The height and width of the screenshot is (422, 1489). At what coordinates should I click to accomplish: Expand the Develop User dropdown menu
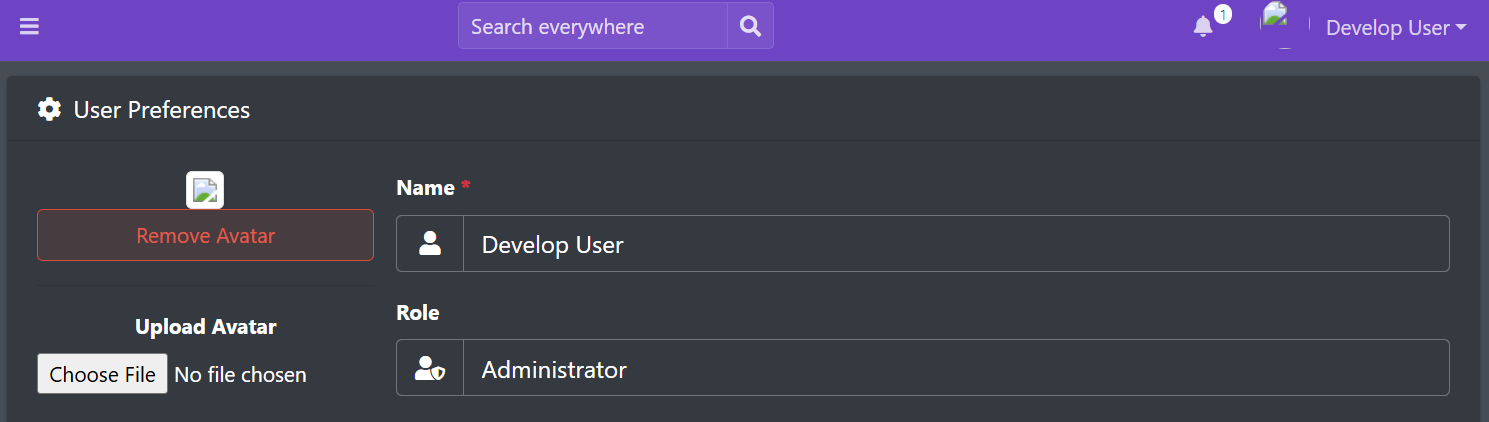pyautogui.click(x=1388, y=28)
